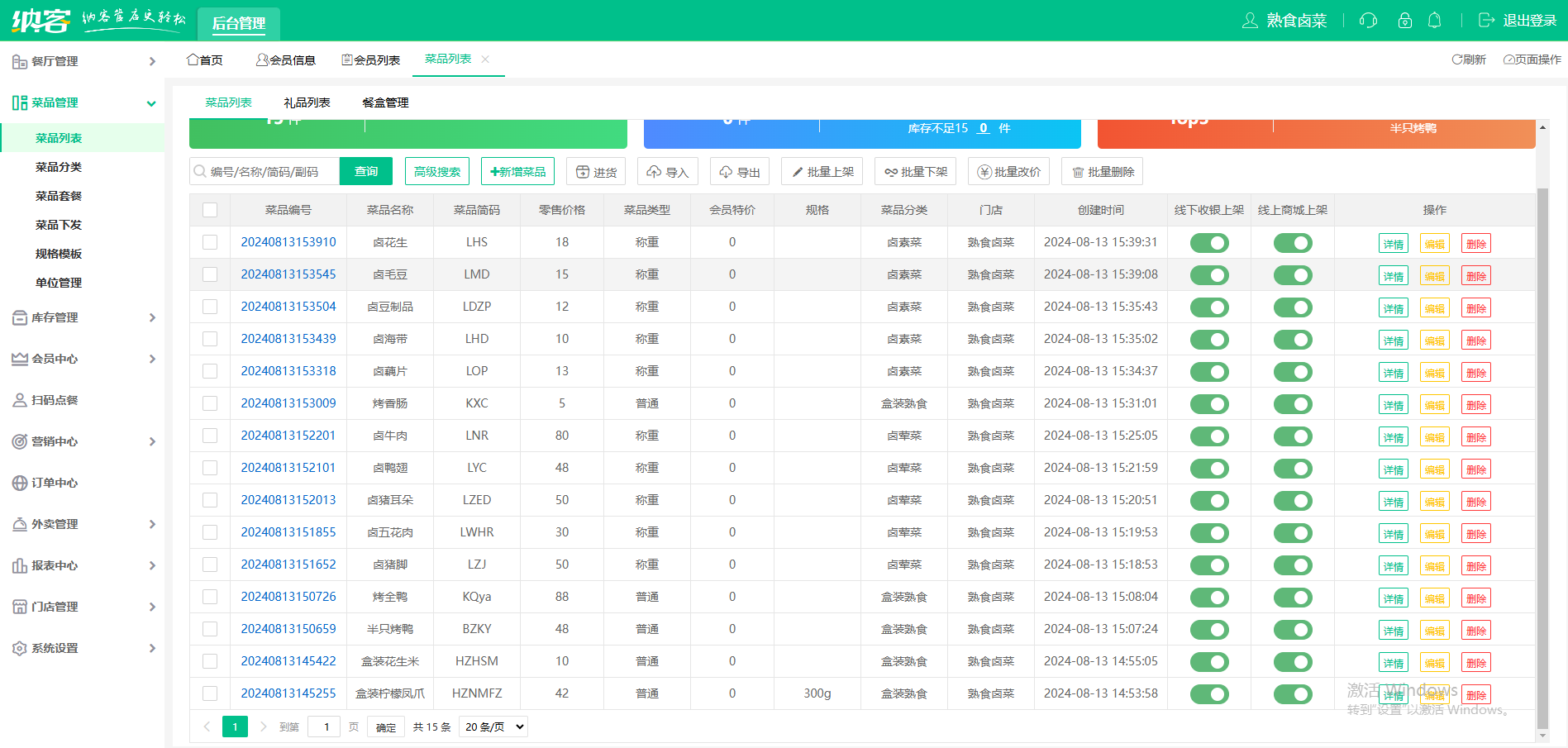Click the 餐厅管理 sidebar icon
1568x748 pixels.
pos(20,61)
